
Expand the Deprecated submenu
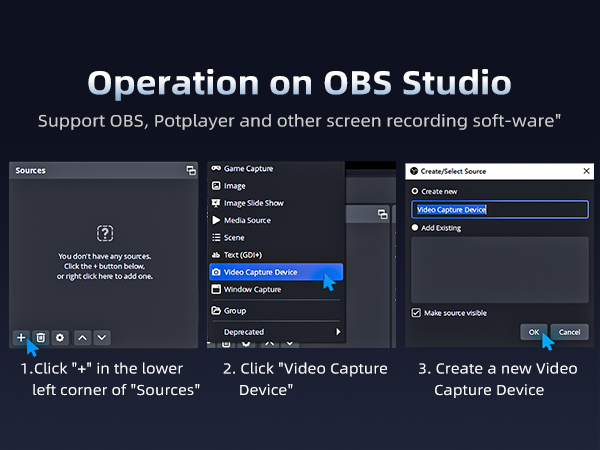275,331
